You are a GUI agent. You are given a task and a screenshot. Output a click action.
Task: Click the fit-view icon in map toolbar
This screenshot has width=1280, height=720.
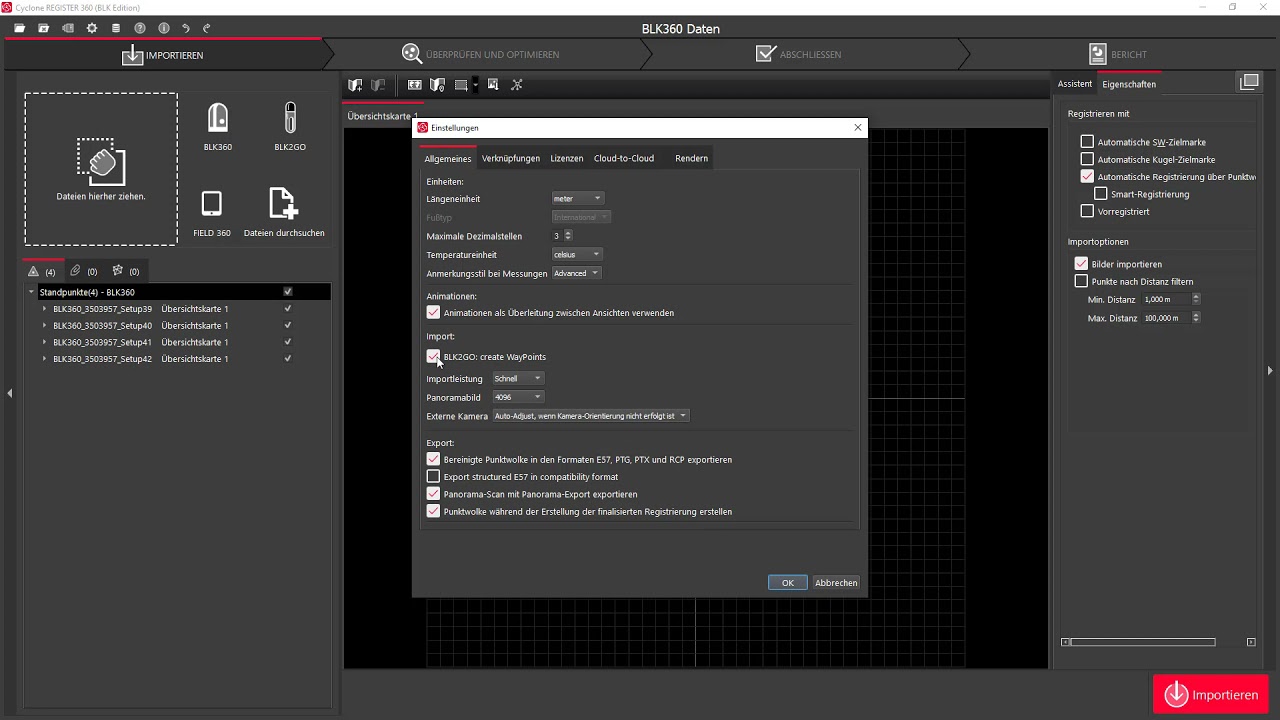coord(415,85)
